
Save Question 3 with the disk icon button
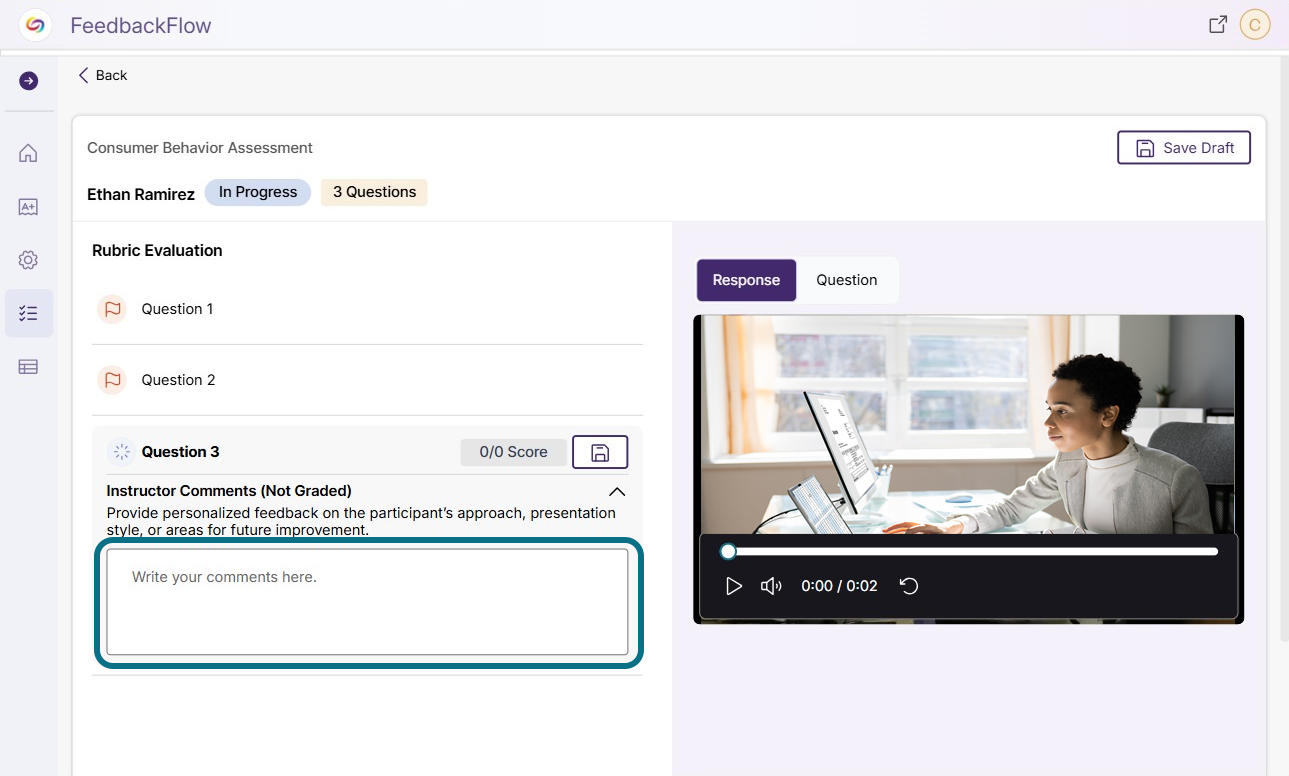[600, 452]
